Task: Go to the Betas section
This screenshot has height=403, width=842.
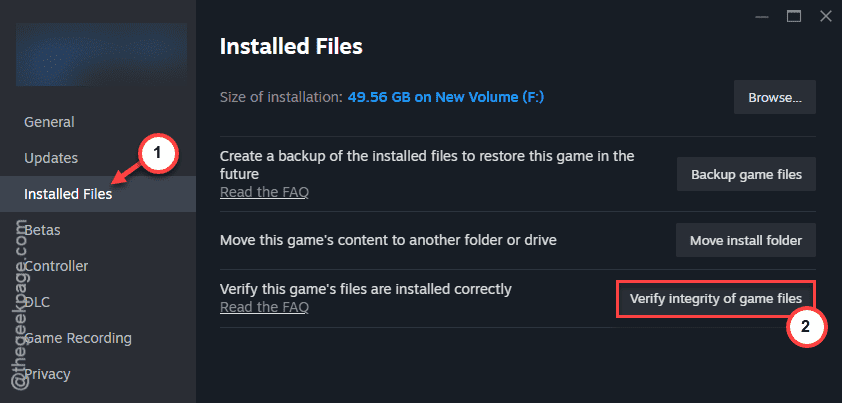Action: (x=42, y=230)
